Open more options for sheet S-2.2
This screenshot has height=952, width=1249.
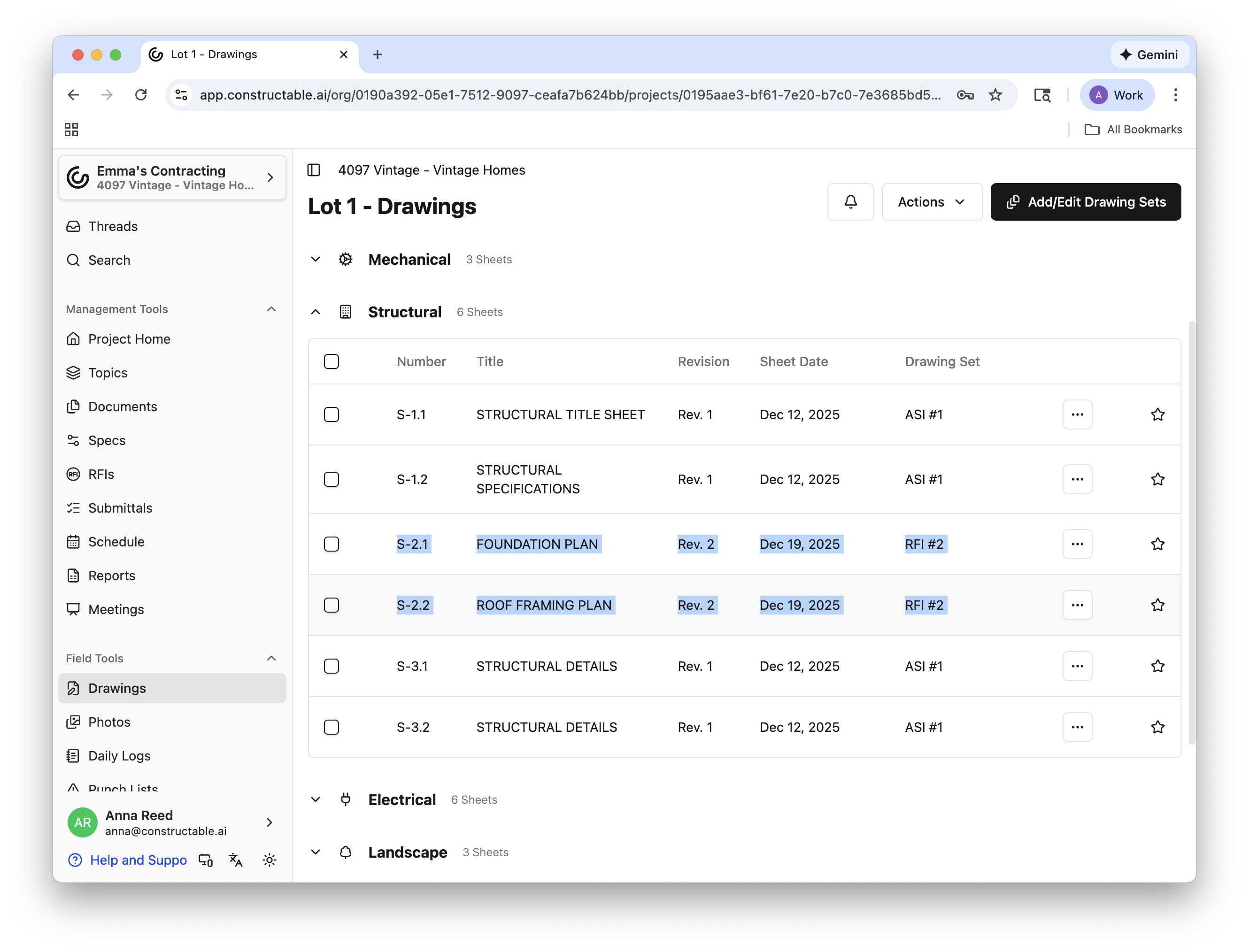click(x=1077, y=605)
